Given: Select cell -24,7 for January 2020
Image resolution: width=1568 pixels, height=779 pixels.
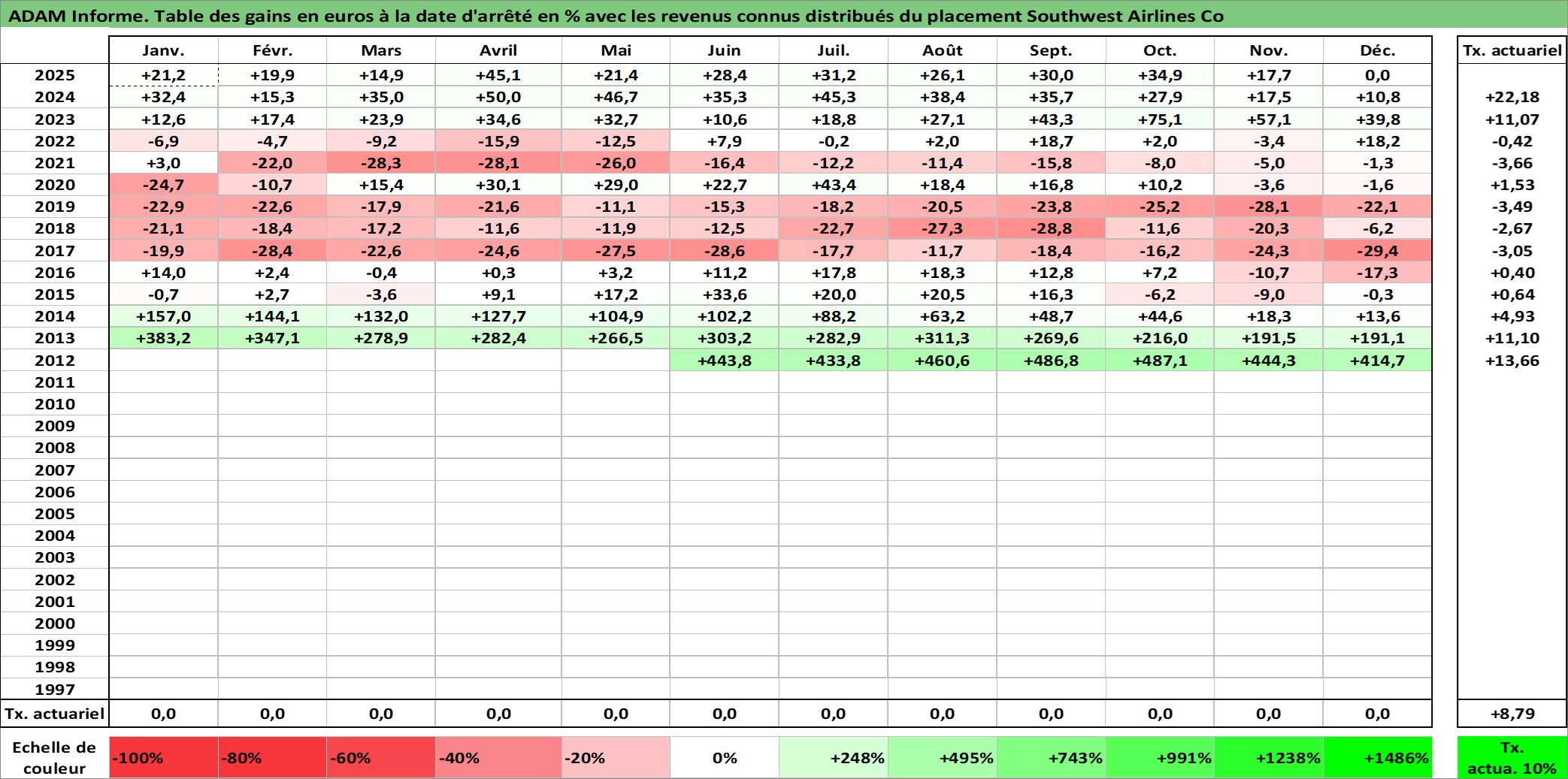Looking at the screenshot, I should tap(164, 185).
